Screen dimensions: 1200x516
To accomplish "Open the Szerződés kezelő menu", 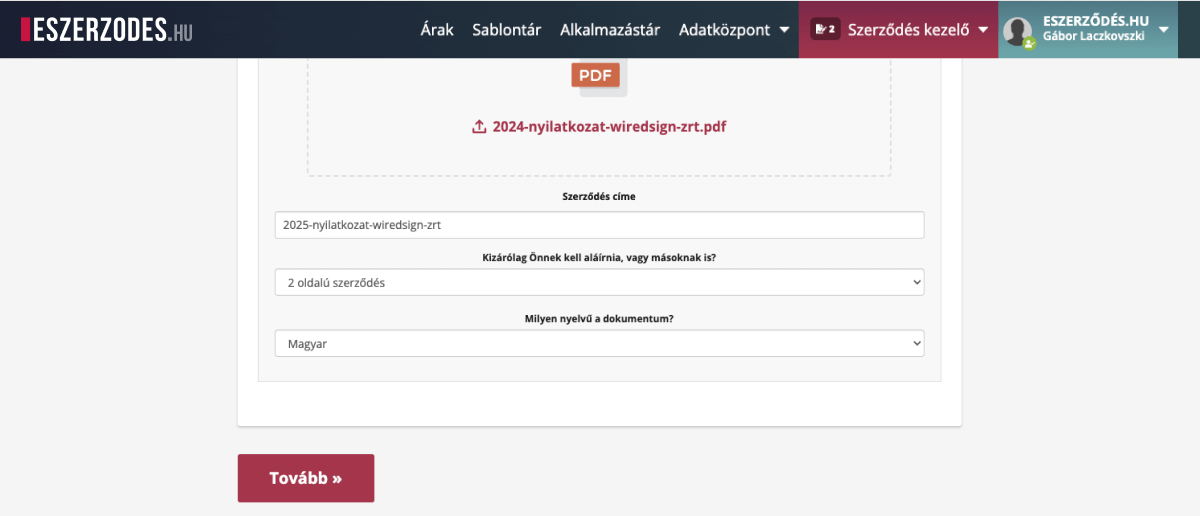I will click(x=908, y=29).
